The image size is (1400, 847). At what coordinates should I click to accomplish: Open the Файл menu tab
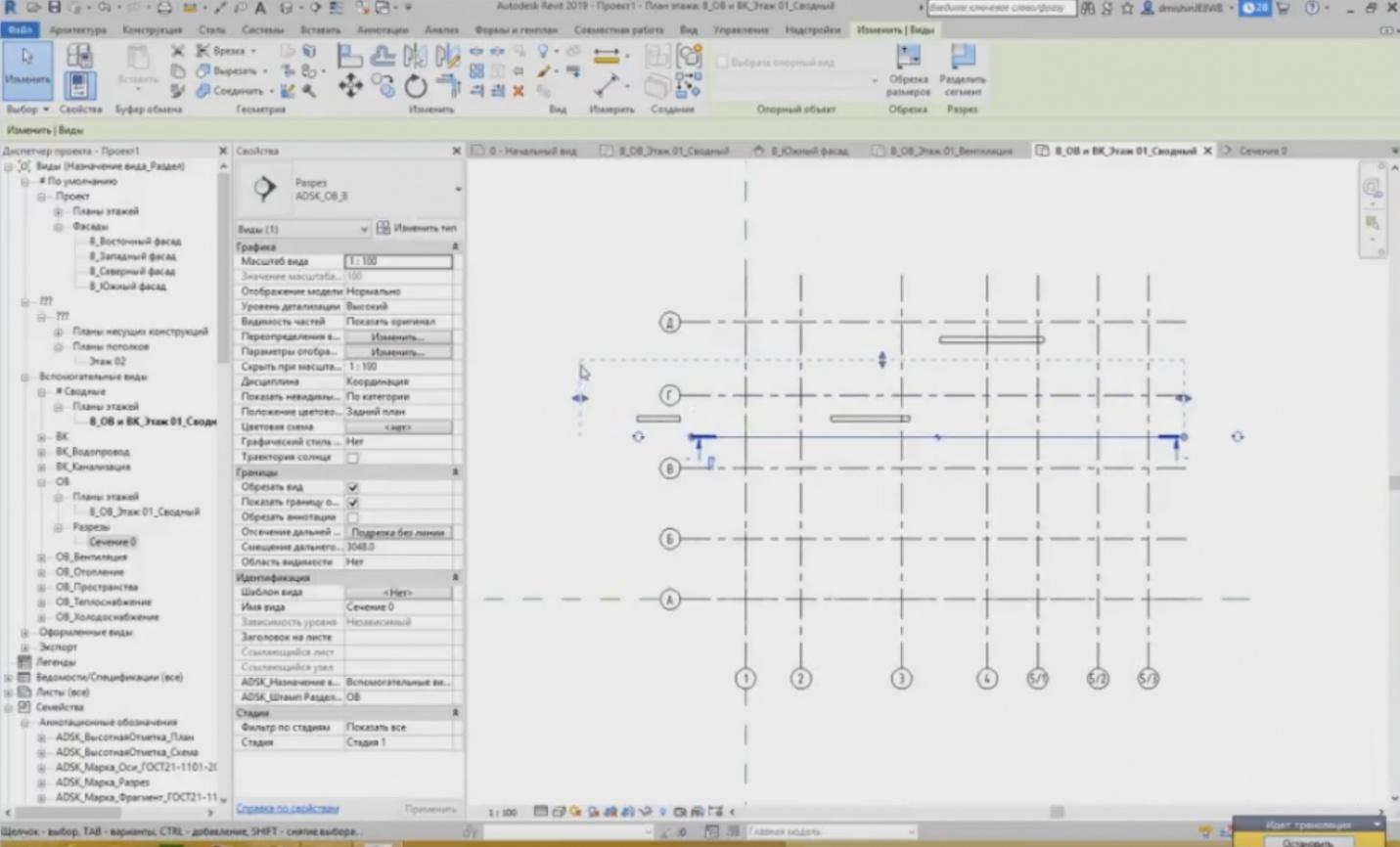(x=20, y=30)
